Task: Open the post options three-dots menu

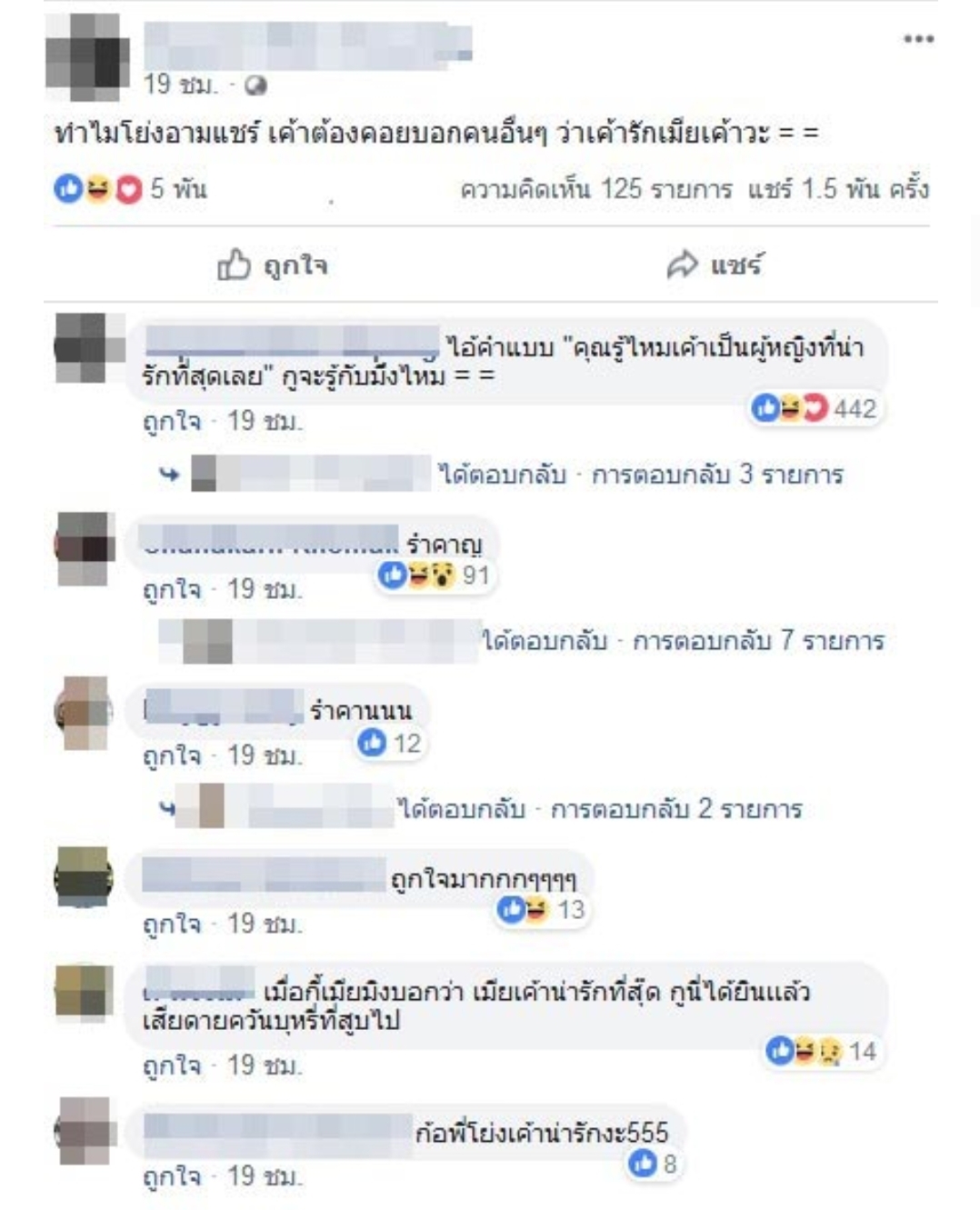Action: pos(918,38)
